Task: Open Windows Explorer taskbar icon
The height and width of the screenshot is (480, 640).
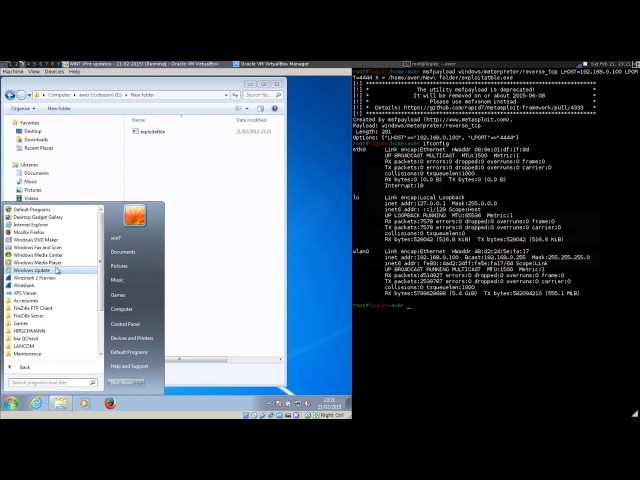Action: [x=60, y=403]
